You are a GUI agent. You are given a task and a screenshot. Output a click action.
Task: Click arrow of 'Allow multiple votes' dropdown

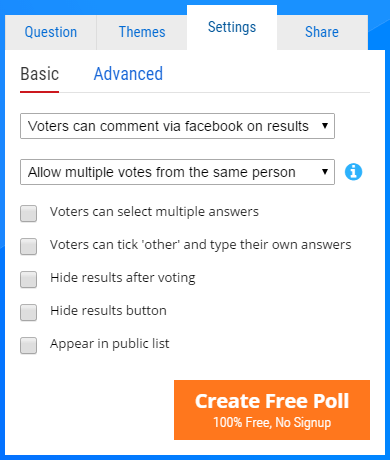[325, 172]
